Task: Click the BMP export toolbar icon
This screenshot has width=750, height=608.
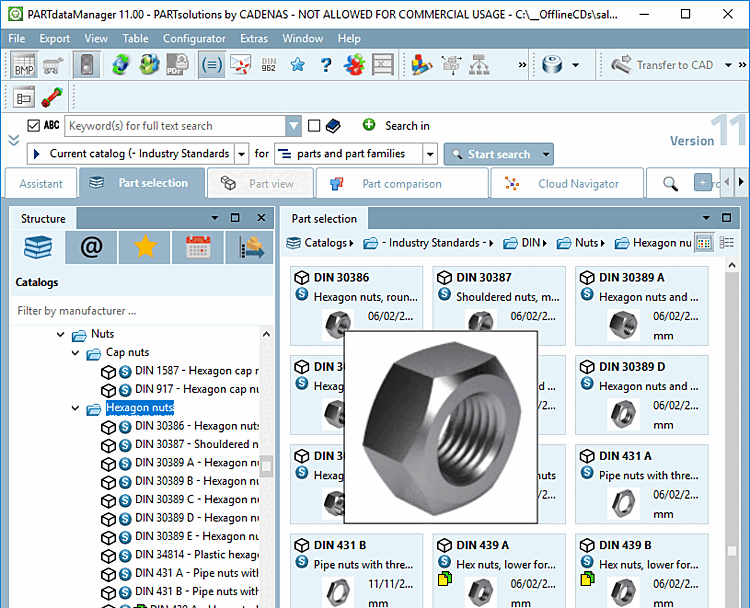Action: click(x=24, y=65)
